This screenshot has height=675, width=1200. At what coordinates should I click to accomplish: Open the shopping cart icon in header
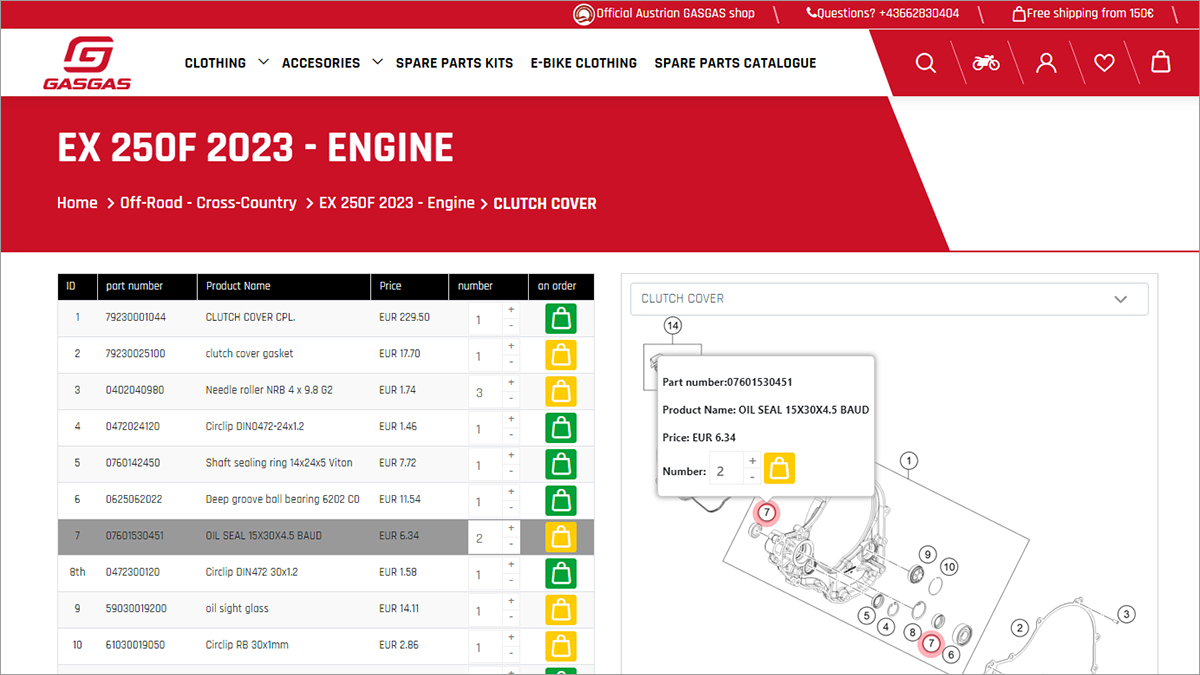(x=1161, y=62)
